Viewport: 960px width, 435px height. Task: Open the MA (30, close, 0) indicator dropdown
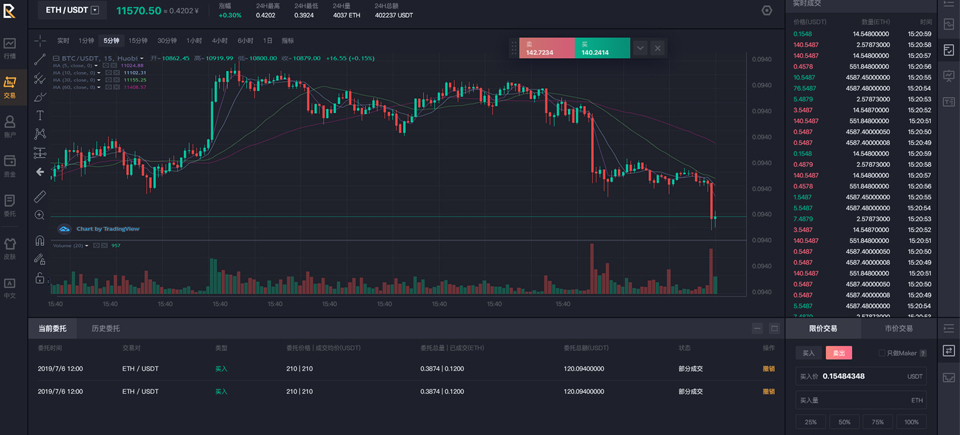point(99,80)
